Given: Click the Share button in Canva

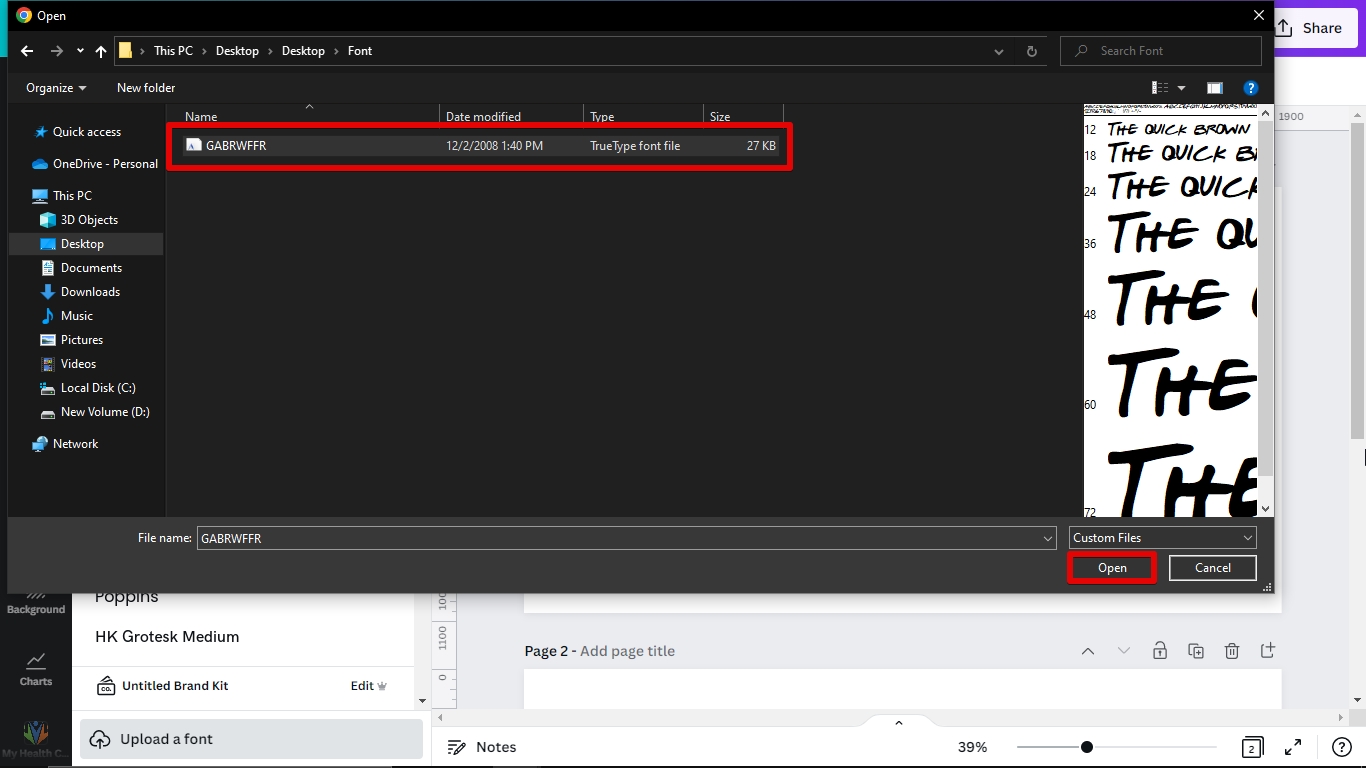Looking at the screenshot, I should pos(1310,28).
